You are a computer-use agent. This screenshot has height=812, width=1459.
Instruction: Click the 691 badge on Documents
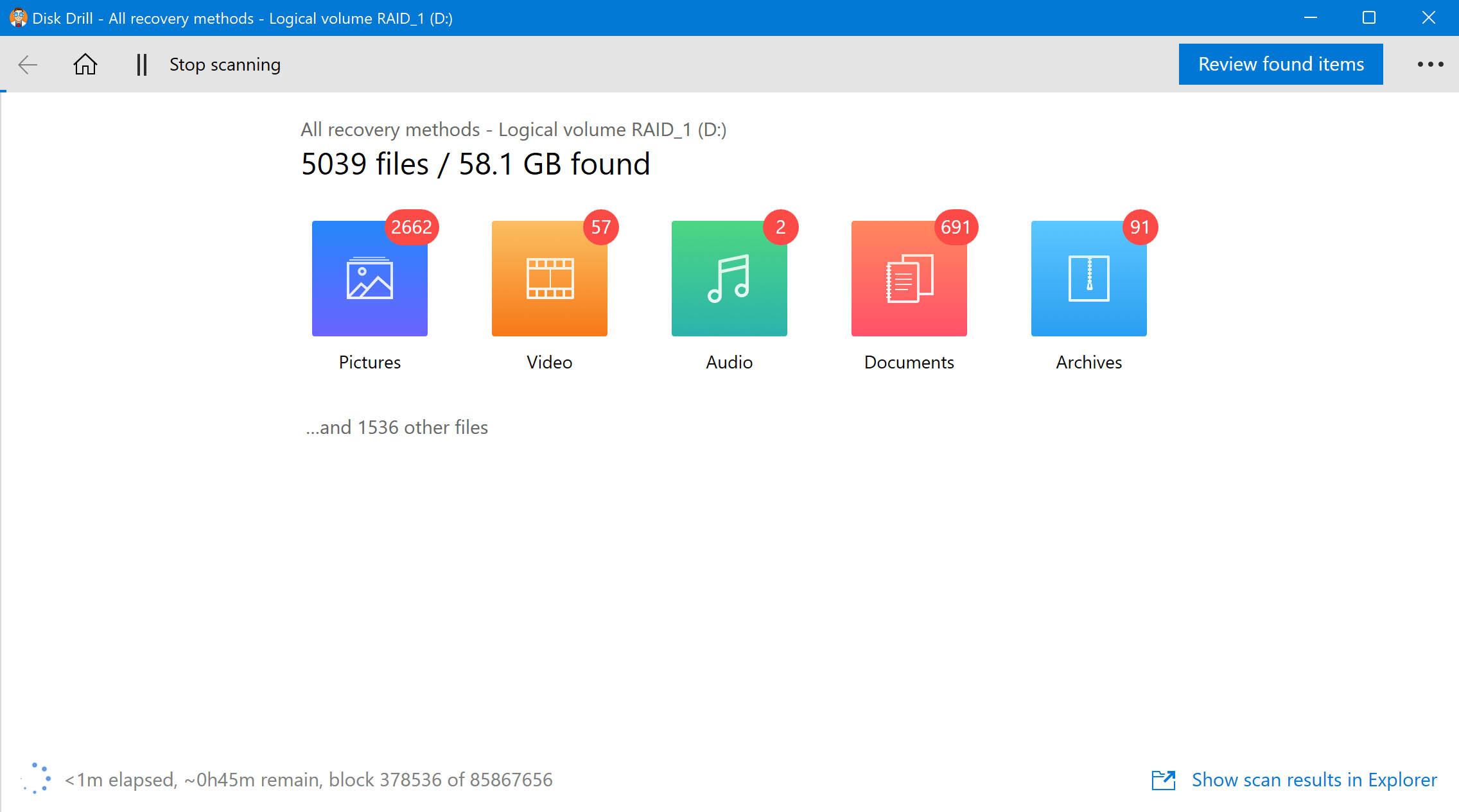pyautogui.click(x=955, y=227)
